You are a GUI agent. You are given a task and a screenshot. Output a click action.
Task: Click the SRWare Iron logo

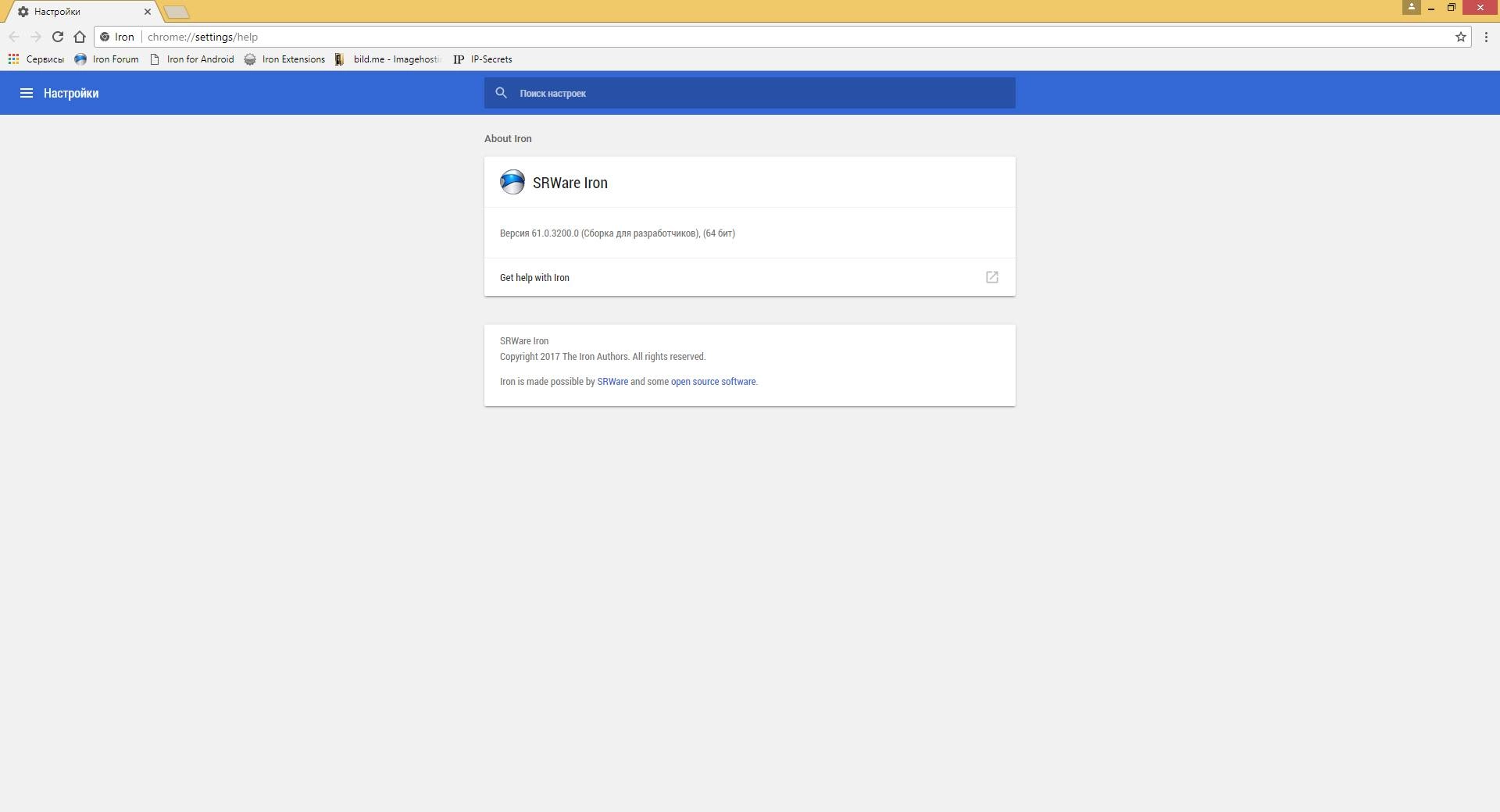[x=512, y=182]
